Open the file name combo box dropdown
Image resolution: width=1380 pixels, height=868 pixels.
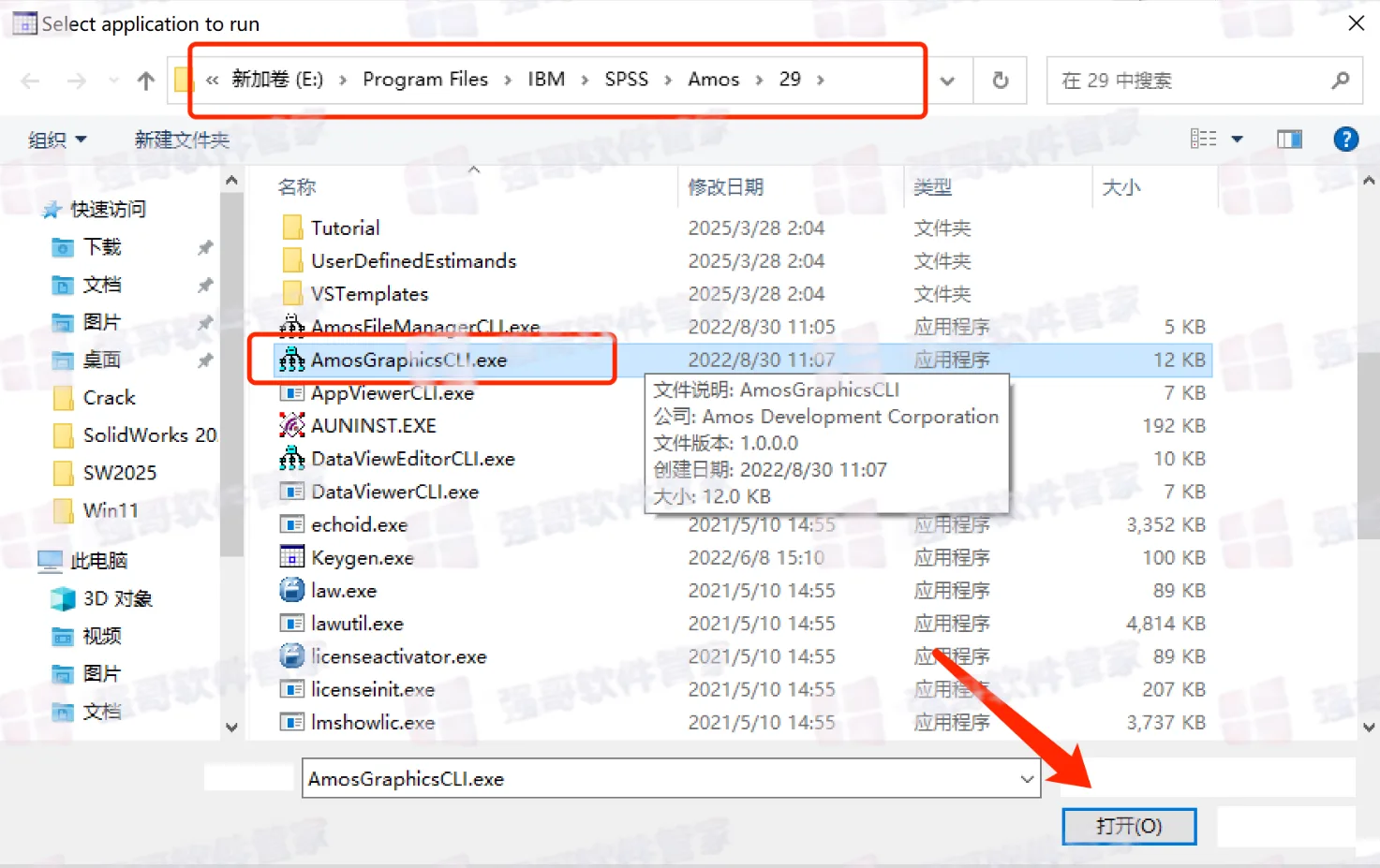[x=1027, y=779]
